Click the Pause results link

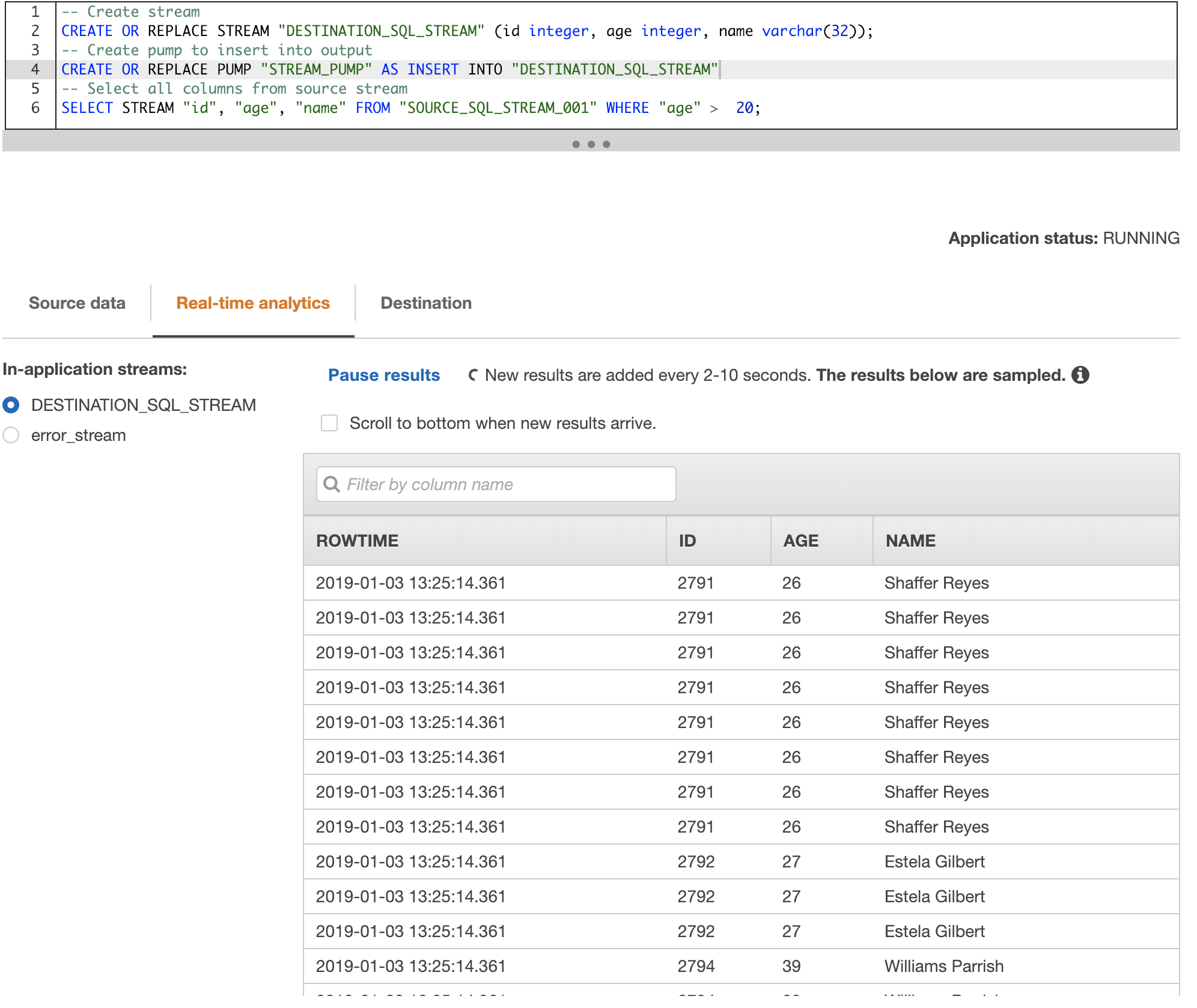point(383,375)
